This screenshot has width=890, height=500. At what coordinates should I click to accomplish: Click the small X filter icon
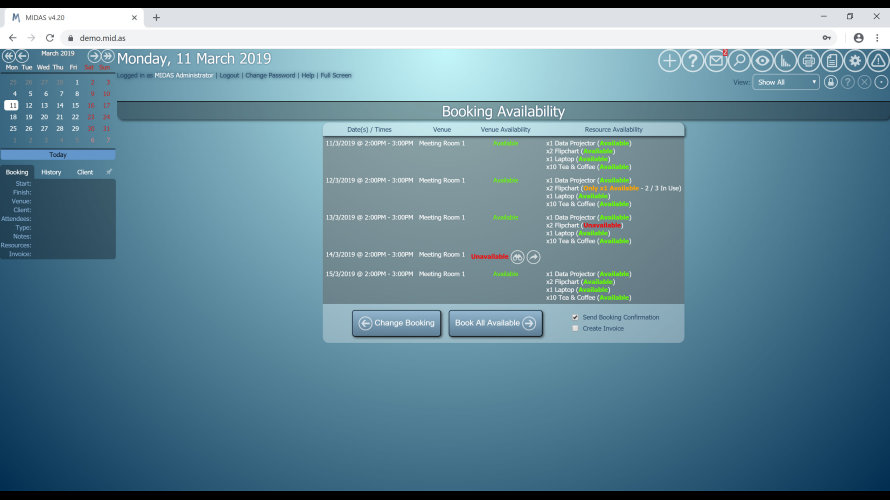(x=864, y=82)
